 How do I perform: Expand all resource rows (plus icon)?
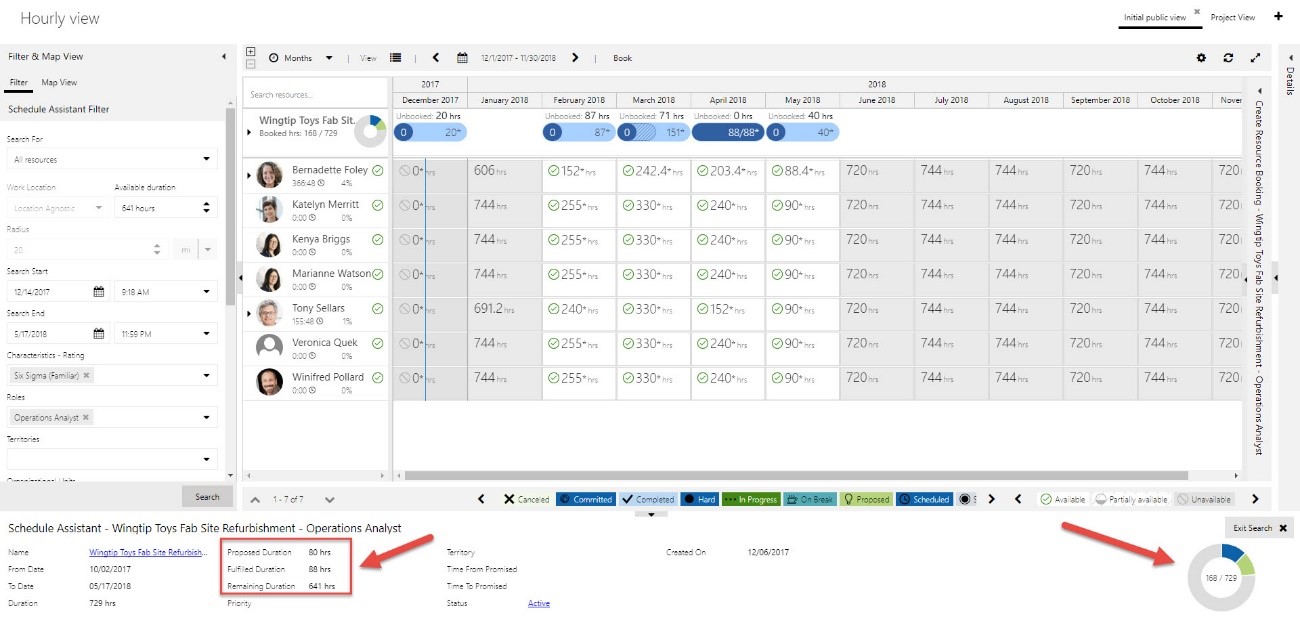coord(250,52)
